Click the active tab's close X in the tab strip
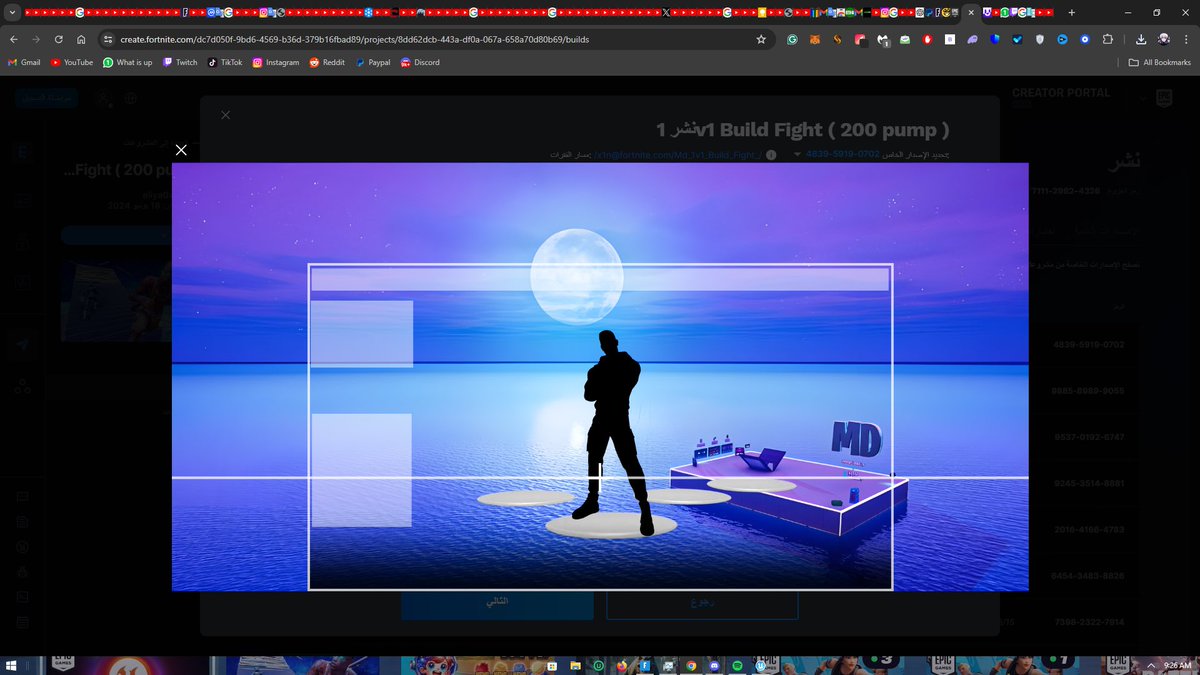The height and width of the screenshot is (675, 1200). pyautogui.click(x=971, y=13)
